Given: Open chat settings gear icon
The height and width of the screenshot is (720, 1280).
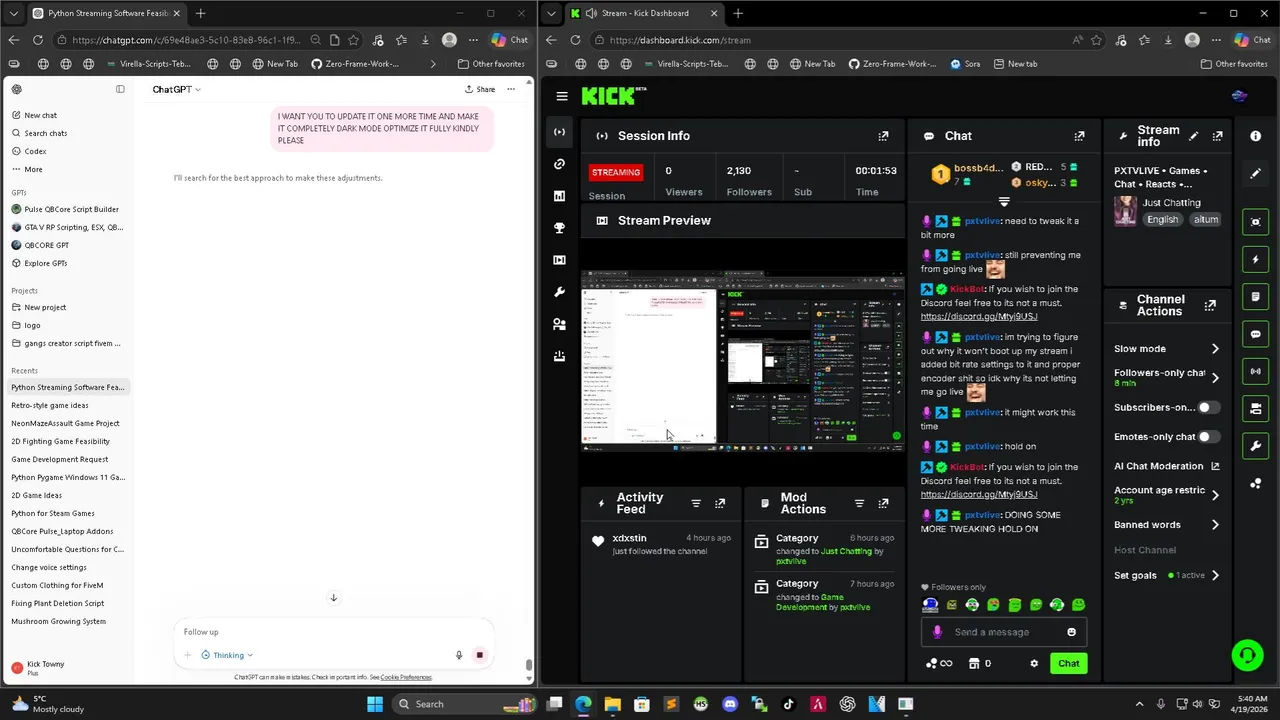Looking at the screenshot, I should tap(1034, 663).
